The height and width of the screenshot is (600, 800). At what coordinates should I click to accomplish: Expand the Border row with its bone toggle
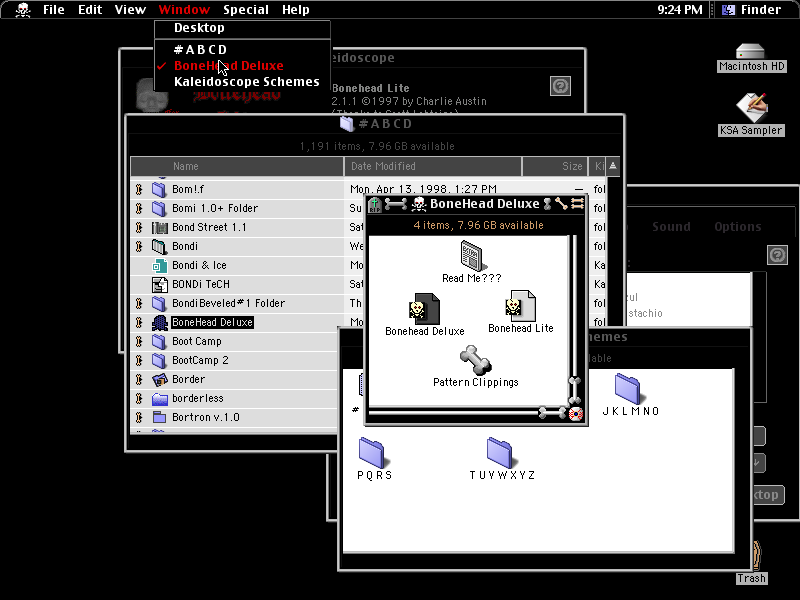139,380
